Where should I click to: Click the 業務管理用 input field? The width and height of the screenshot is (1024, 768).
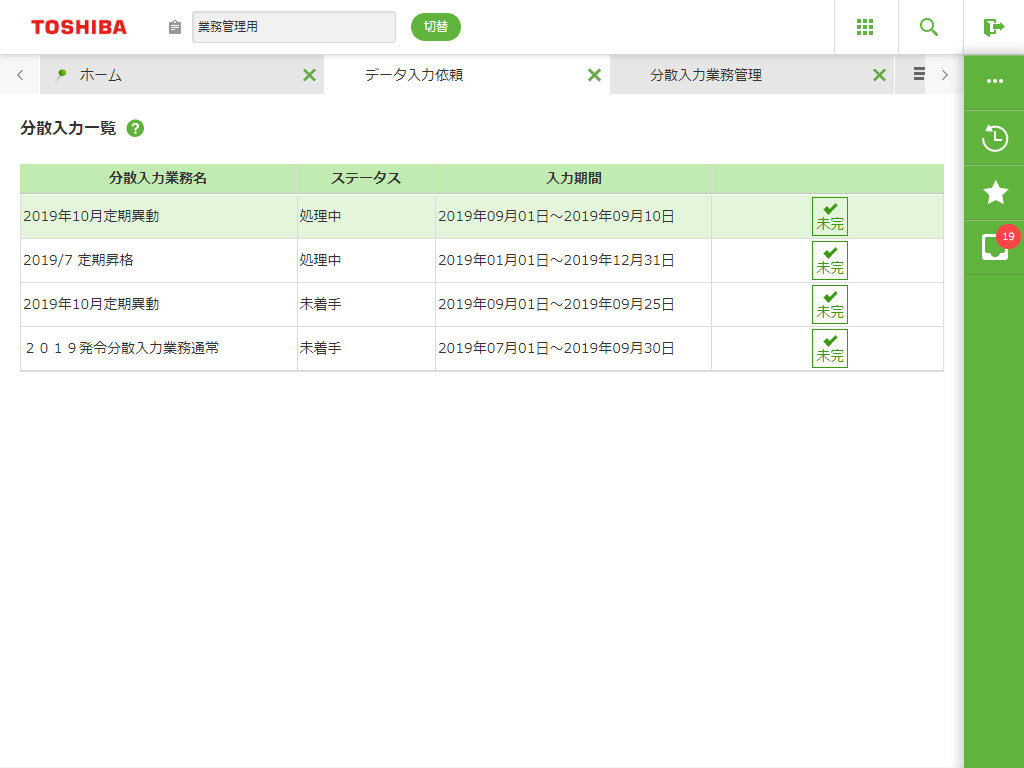pyautogui.click(x=294, y=27)
